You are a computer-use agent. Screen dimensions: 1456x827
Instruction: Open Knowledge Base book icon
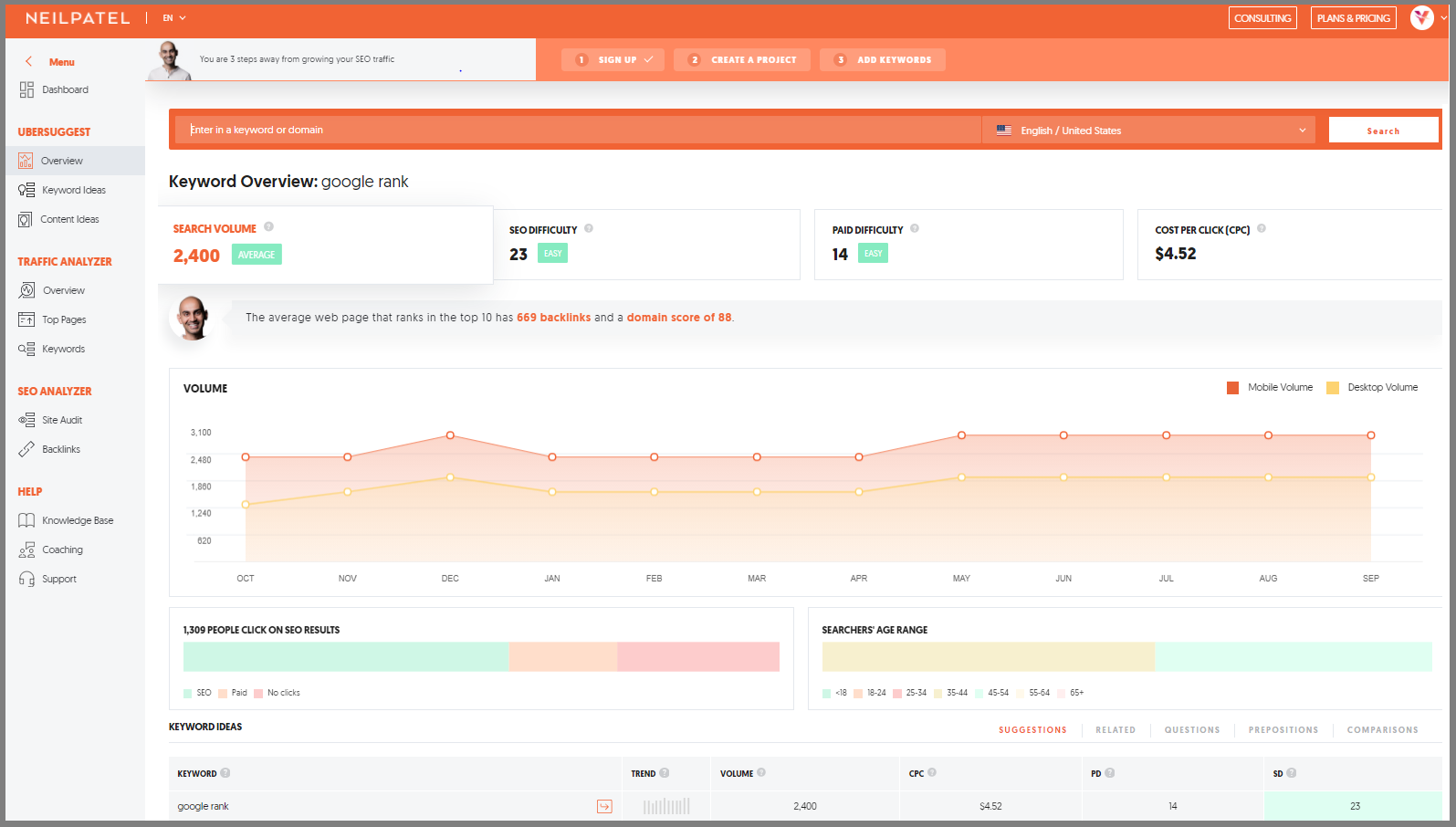click(26, 520)
